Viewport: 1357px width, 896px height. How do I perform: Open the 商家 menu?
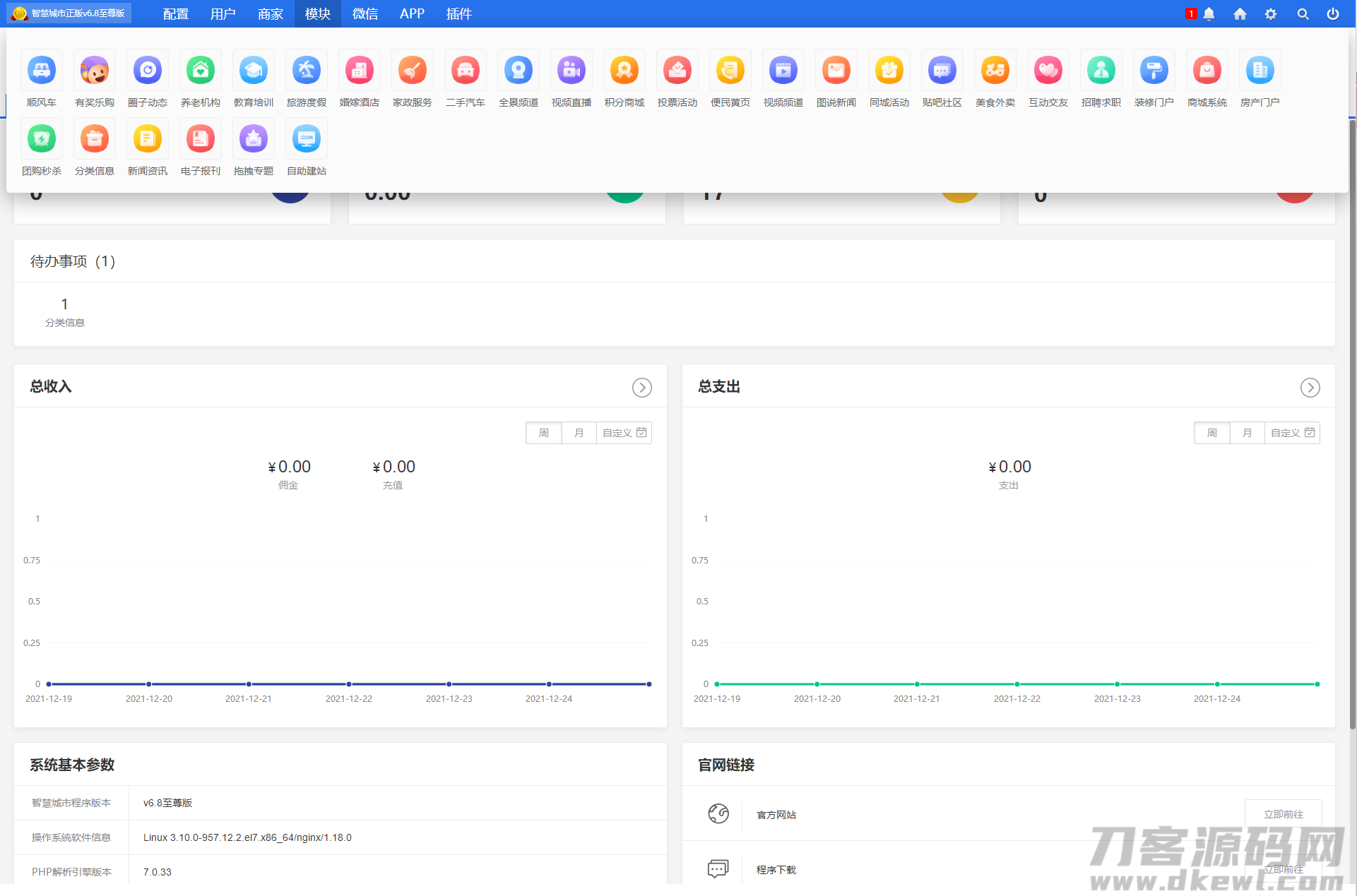tap(270, 14)
